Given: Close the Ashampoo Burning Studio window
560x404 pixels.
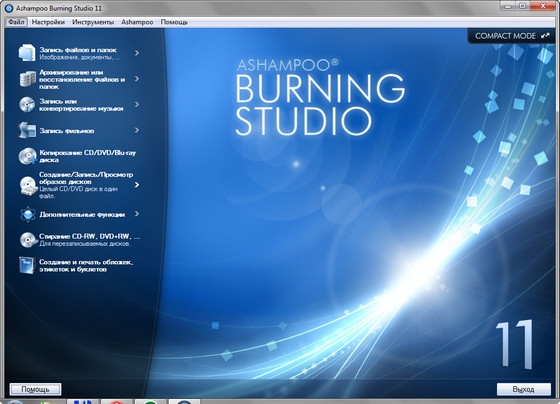Looking at the screenshot, I should point(542,6).
